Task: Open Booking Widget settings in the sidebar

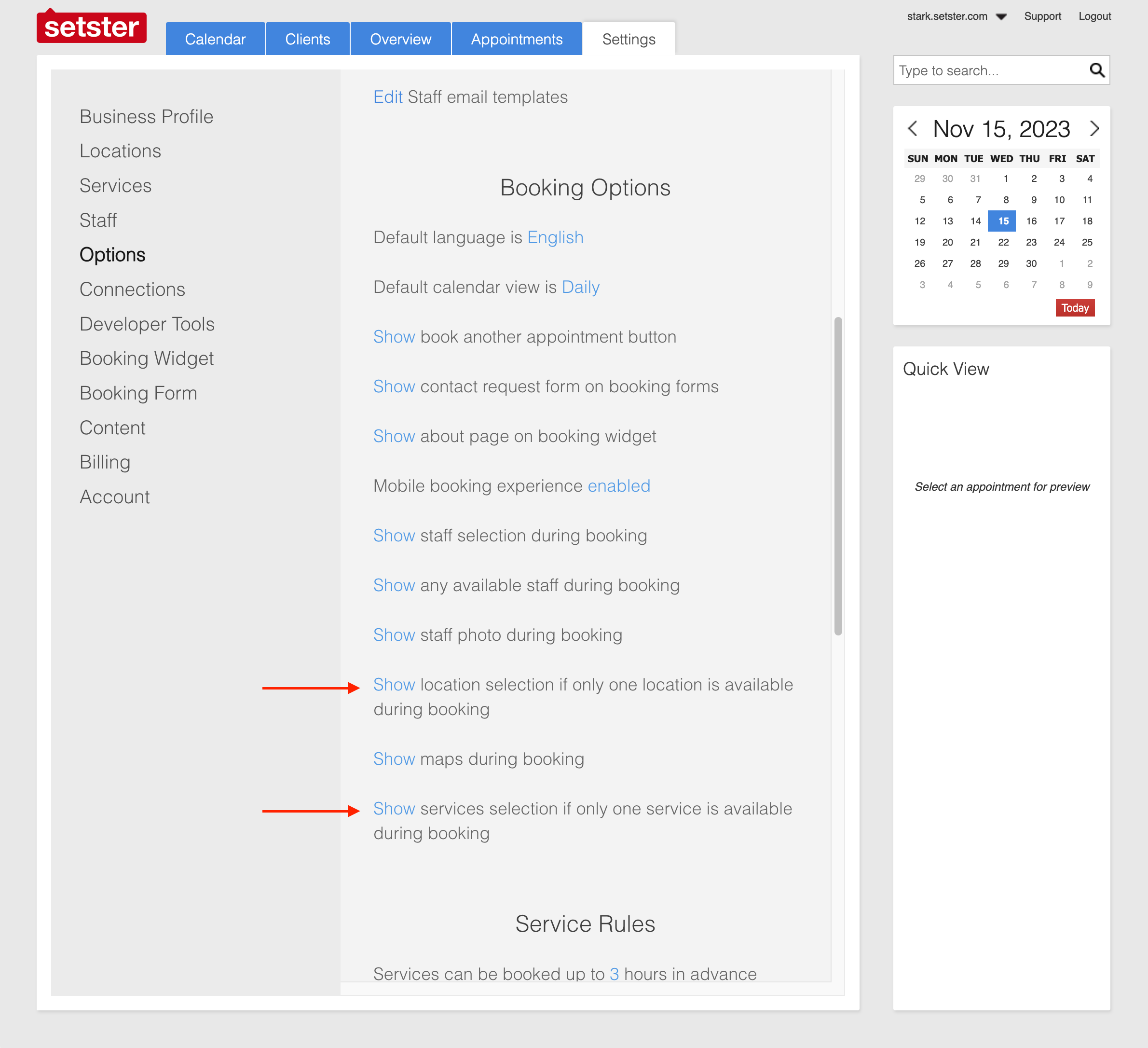Action: tap(146, 358)
